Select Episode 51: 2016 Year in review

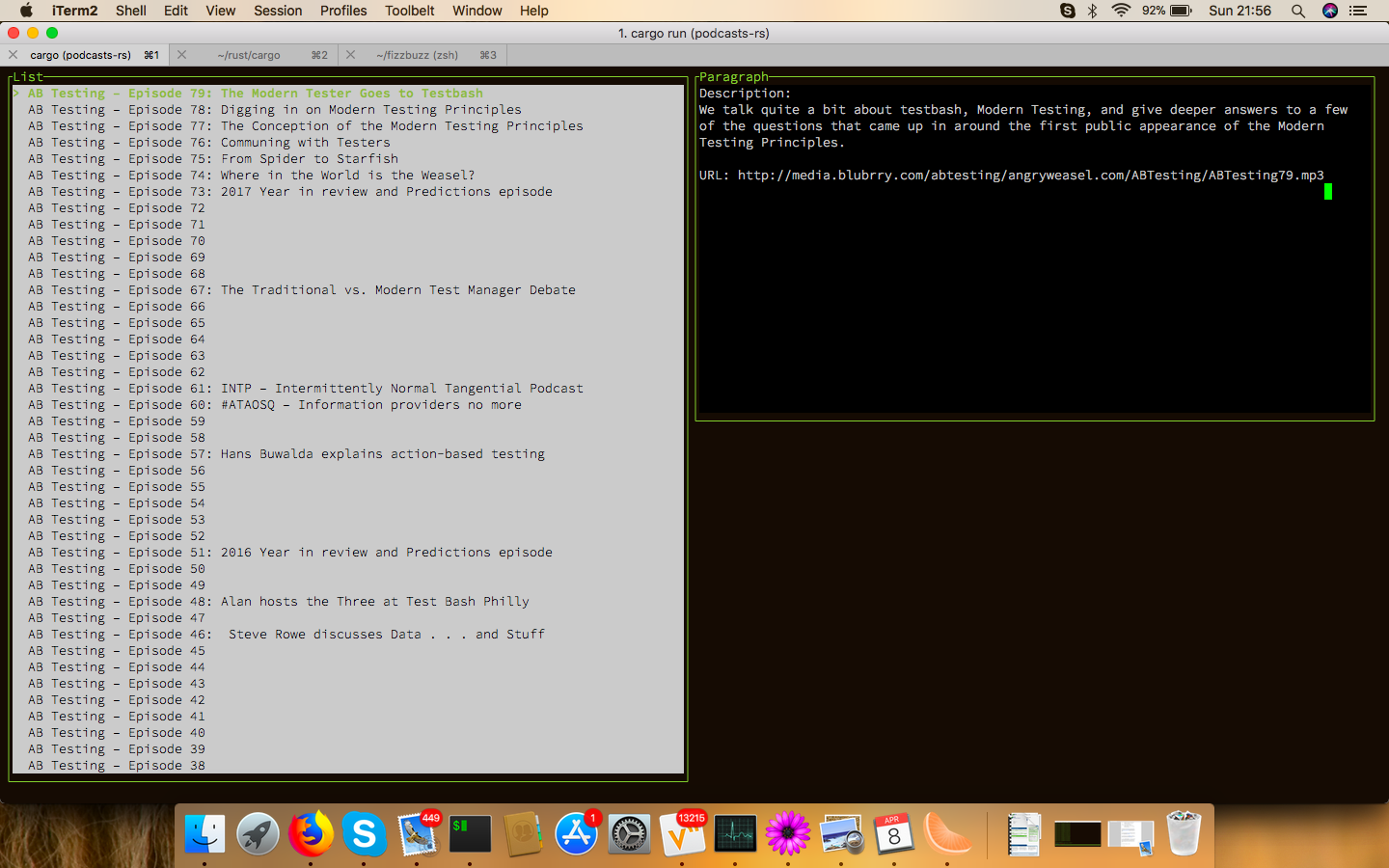point(347,553)
